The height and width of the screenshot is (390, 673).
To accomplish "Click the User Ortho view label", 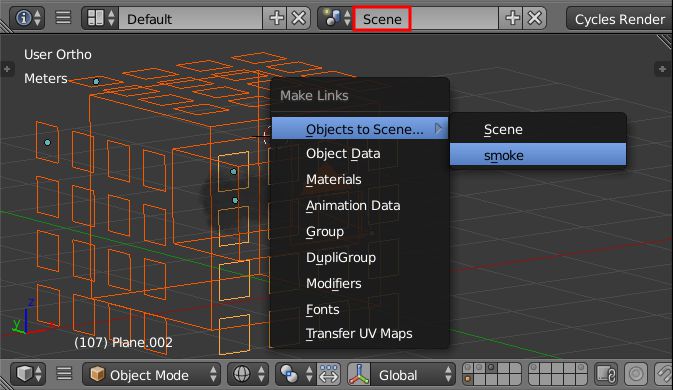I will (58, 54).
